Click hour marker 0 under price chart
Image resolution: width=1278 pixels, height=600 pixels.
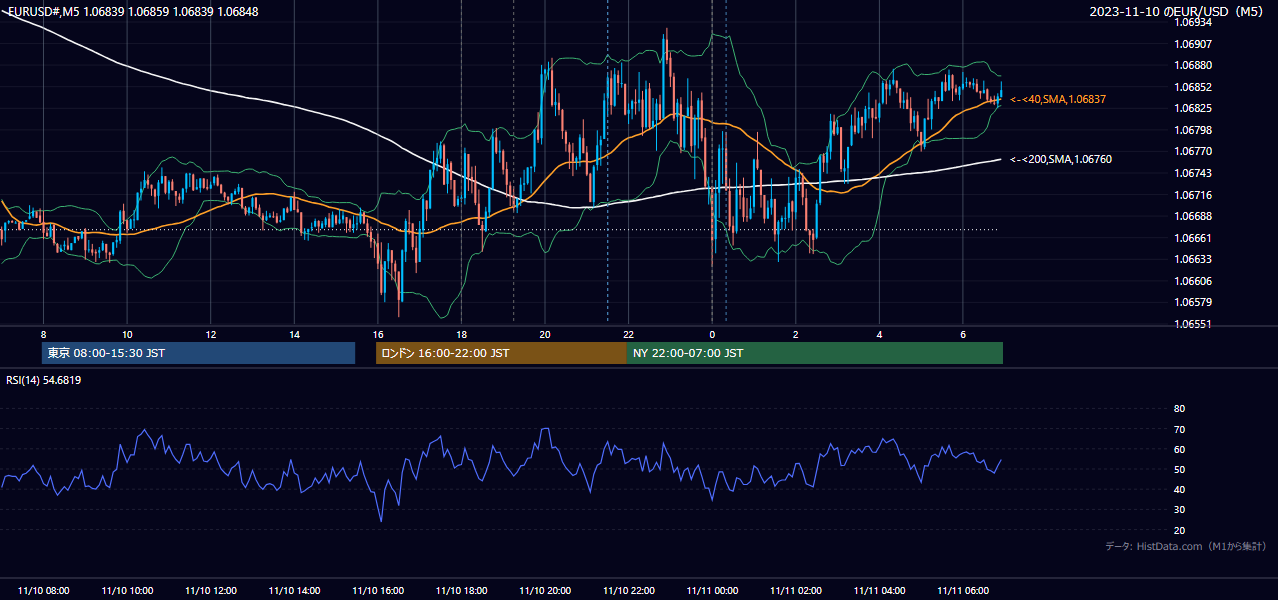coord(711,334)
